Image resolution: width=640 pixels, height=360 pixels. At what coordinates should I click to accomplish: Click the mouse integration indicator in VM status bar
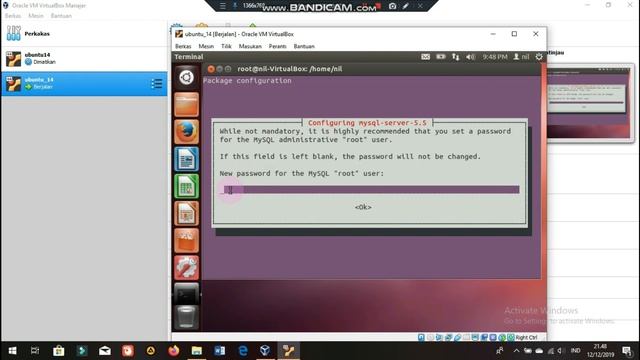(x=502, y=337)
